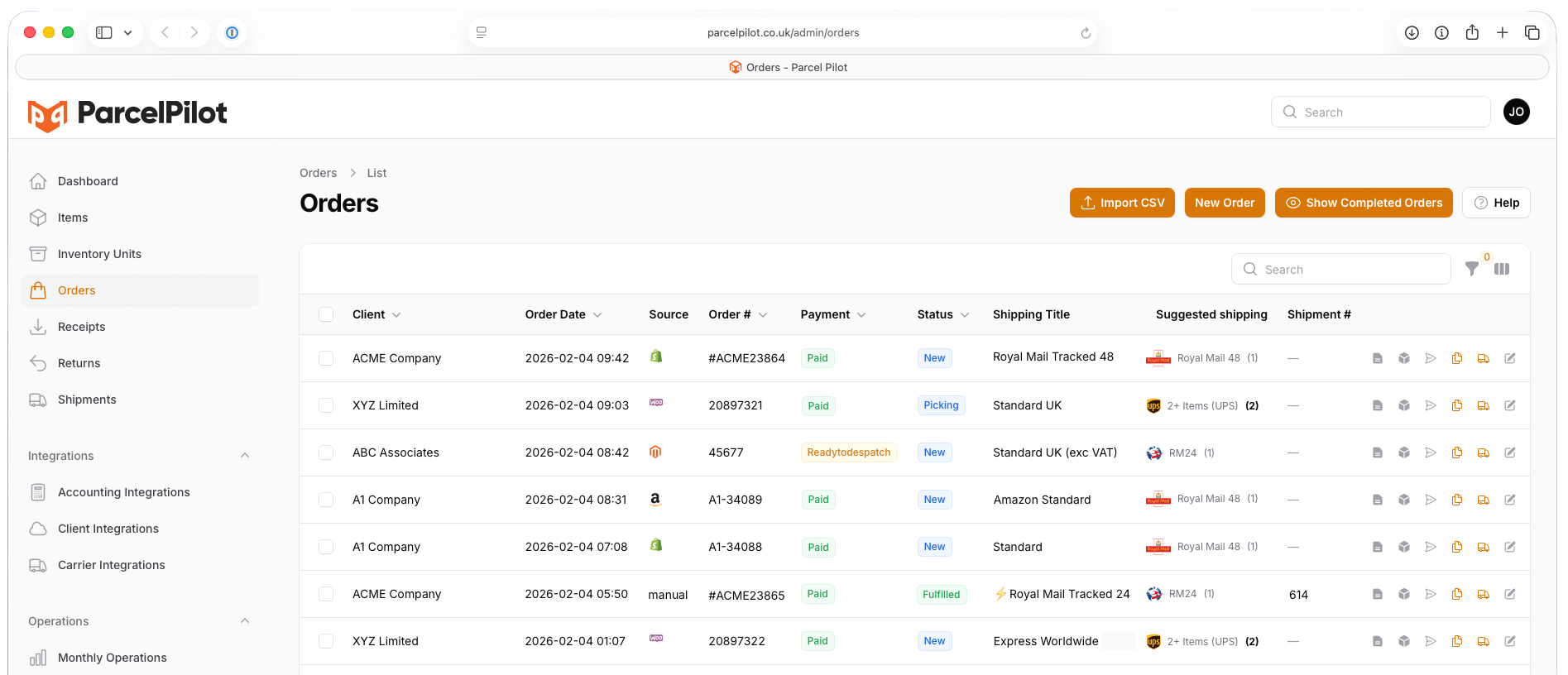
Task: Toggle the select-all orders checkbox
Action: [x=326, y=314]
